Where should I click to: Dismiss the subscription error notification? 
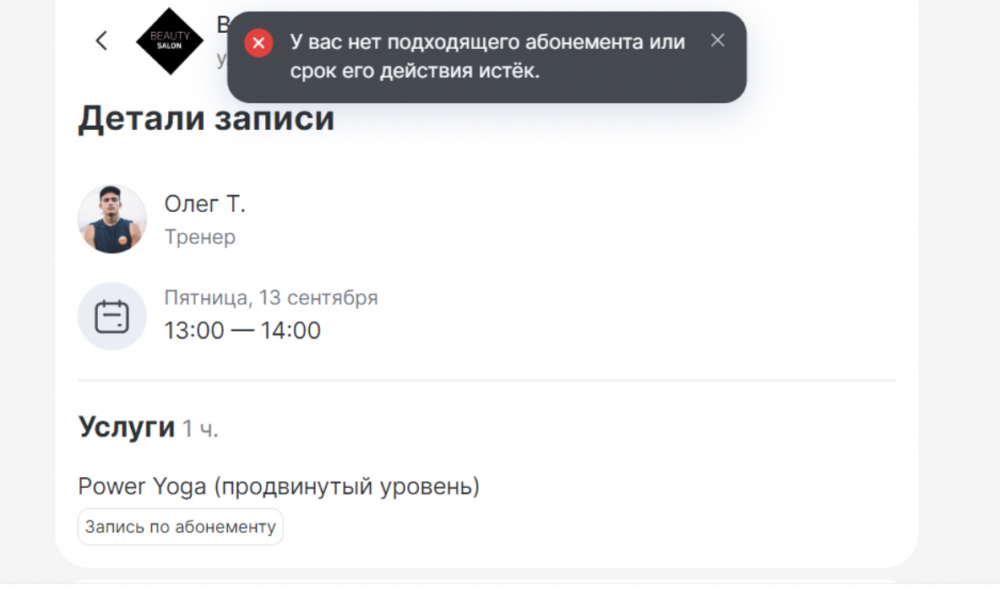tap(717, 41)
